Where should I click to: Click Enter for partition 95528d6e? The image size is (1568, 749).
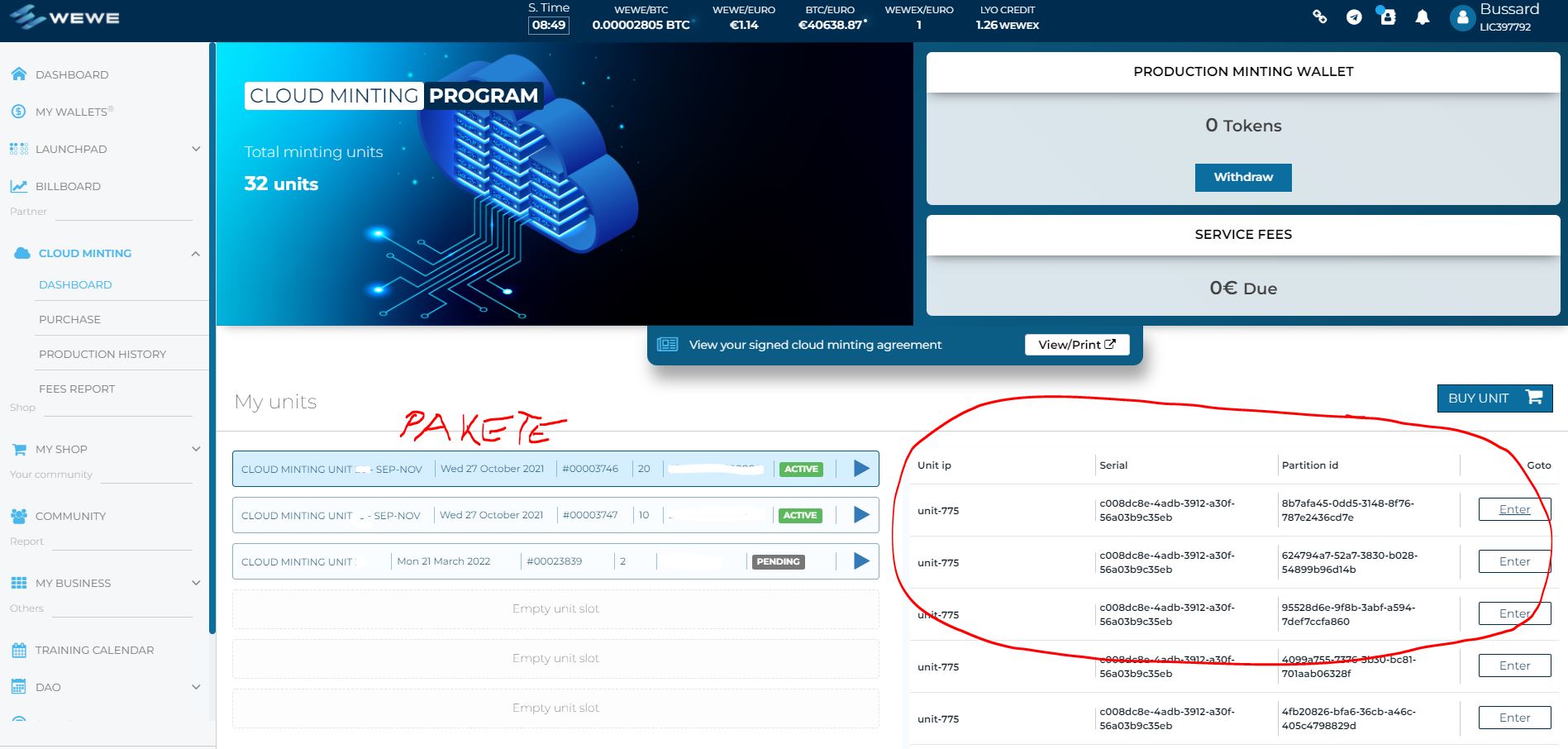pos(1514,613)
